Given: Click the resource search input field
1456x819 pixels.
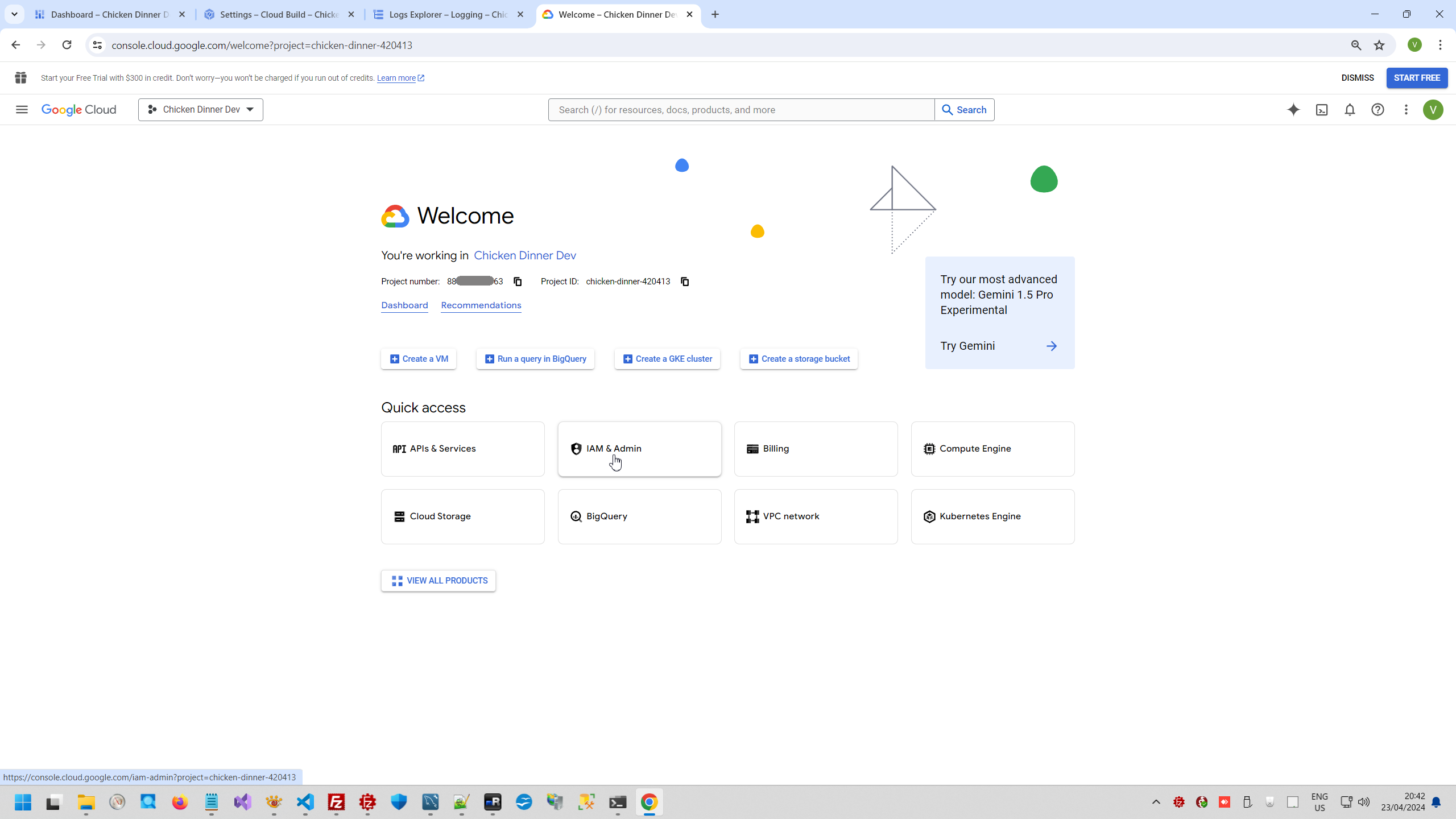Looking at the screenshot, I should pos(741,110).
